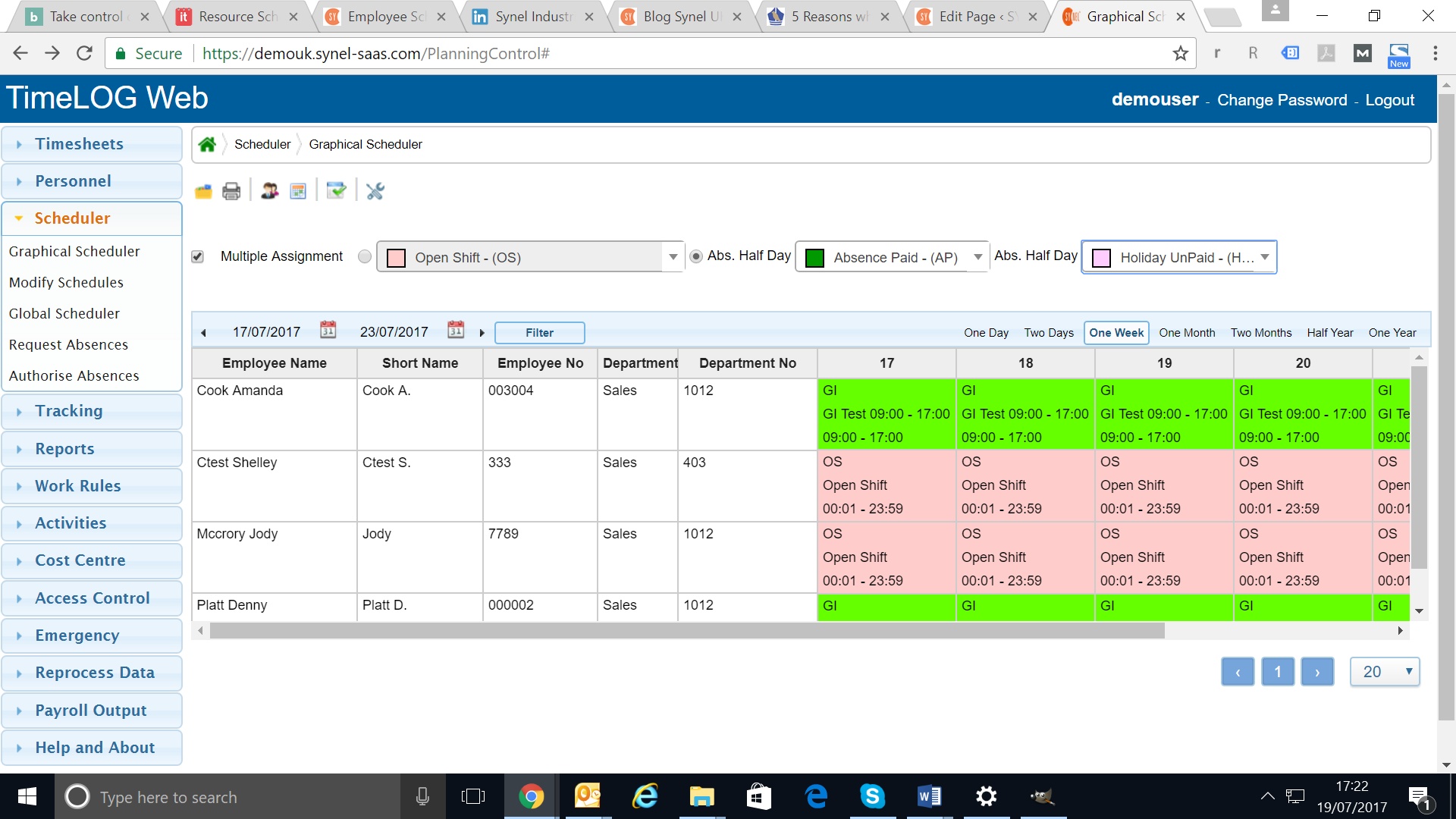Click the Logout link
The height and width of the screenshot is (819, 1456).
point(1389,100)
